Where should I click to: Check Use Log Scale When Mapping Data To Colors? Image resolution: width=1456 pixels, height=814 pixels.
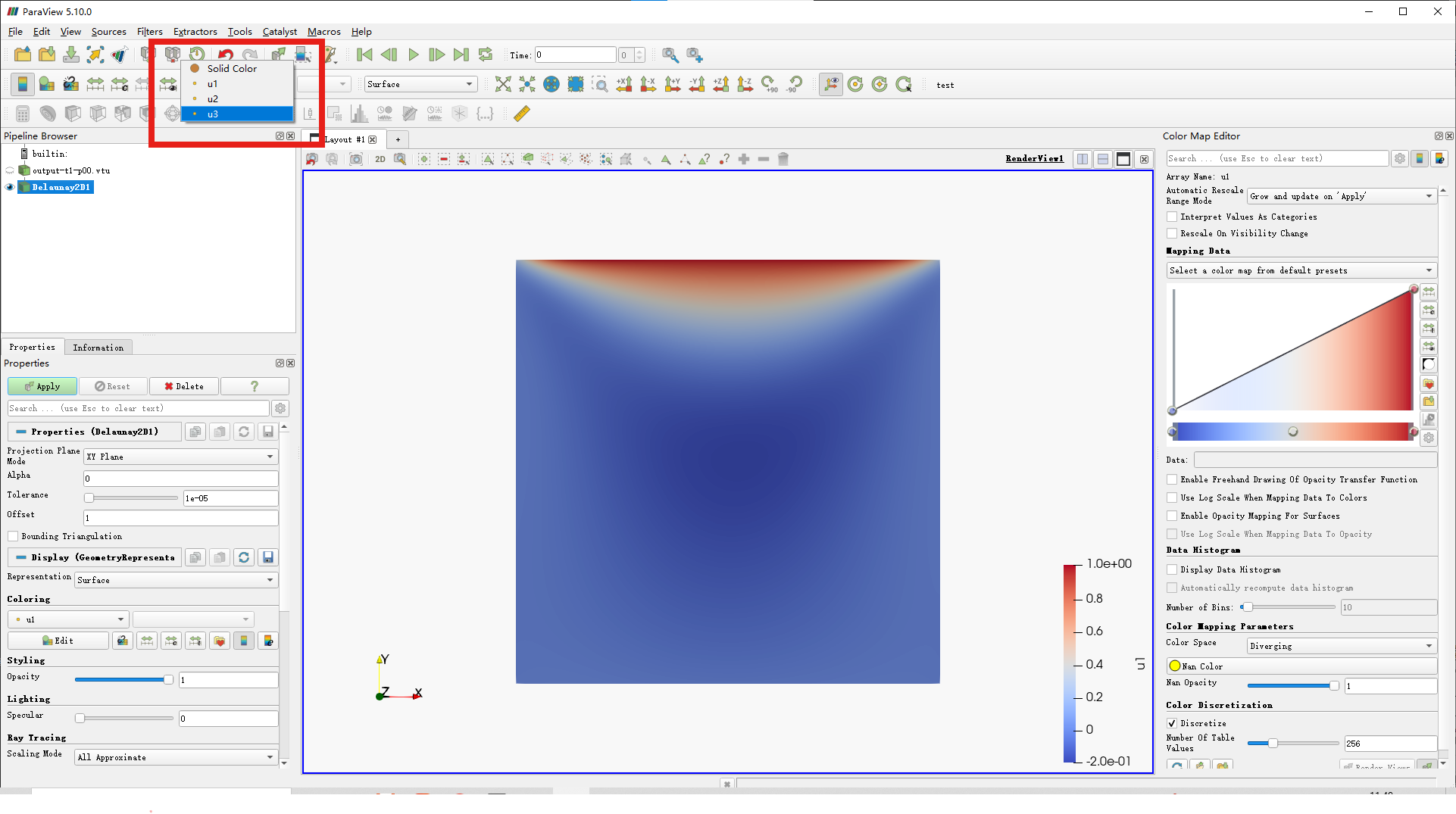(x=1172, y=497)
